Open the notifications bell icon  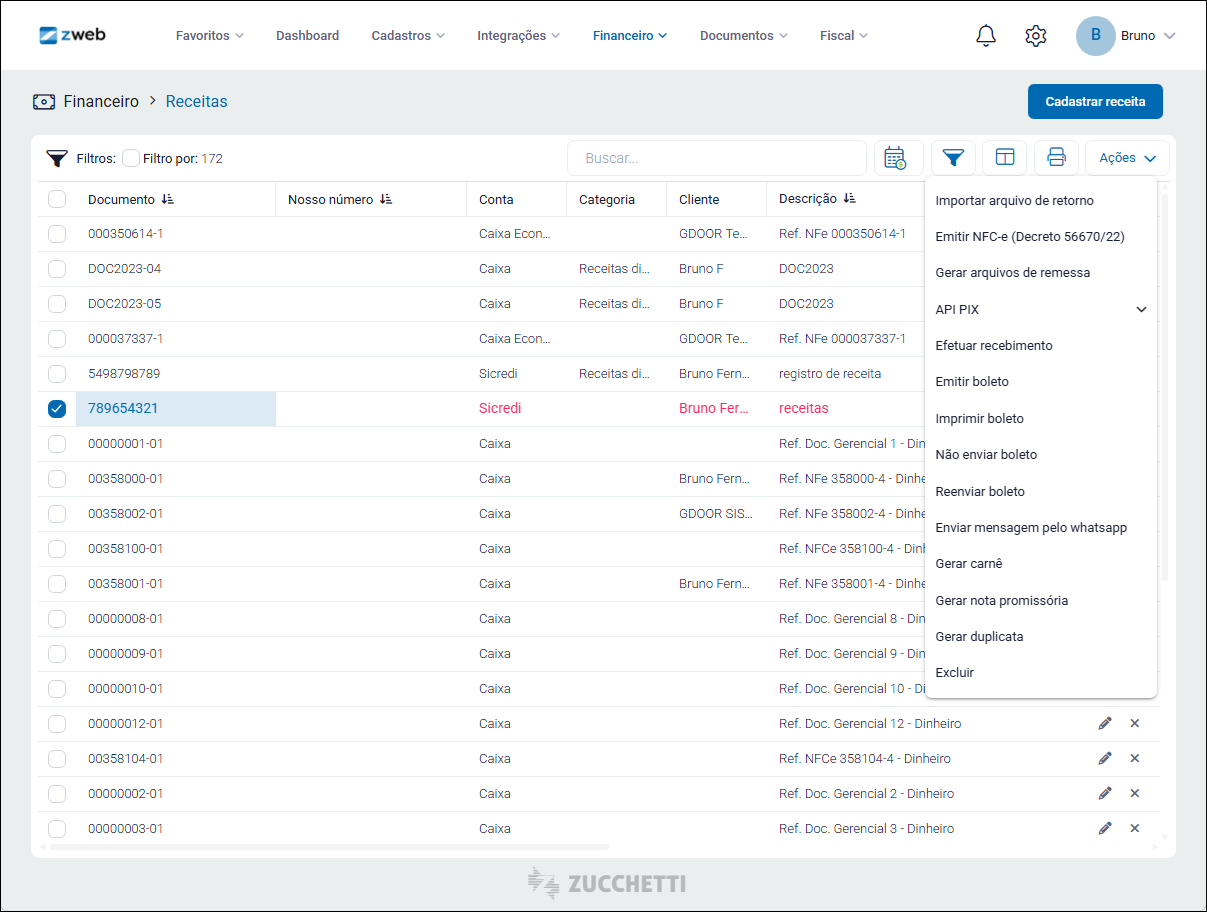(986, 36)
